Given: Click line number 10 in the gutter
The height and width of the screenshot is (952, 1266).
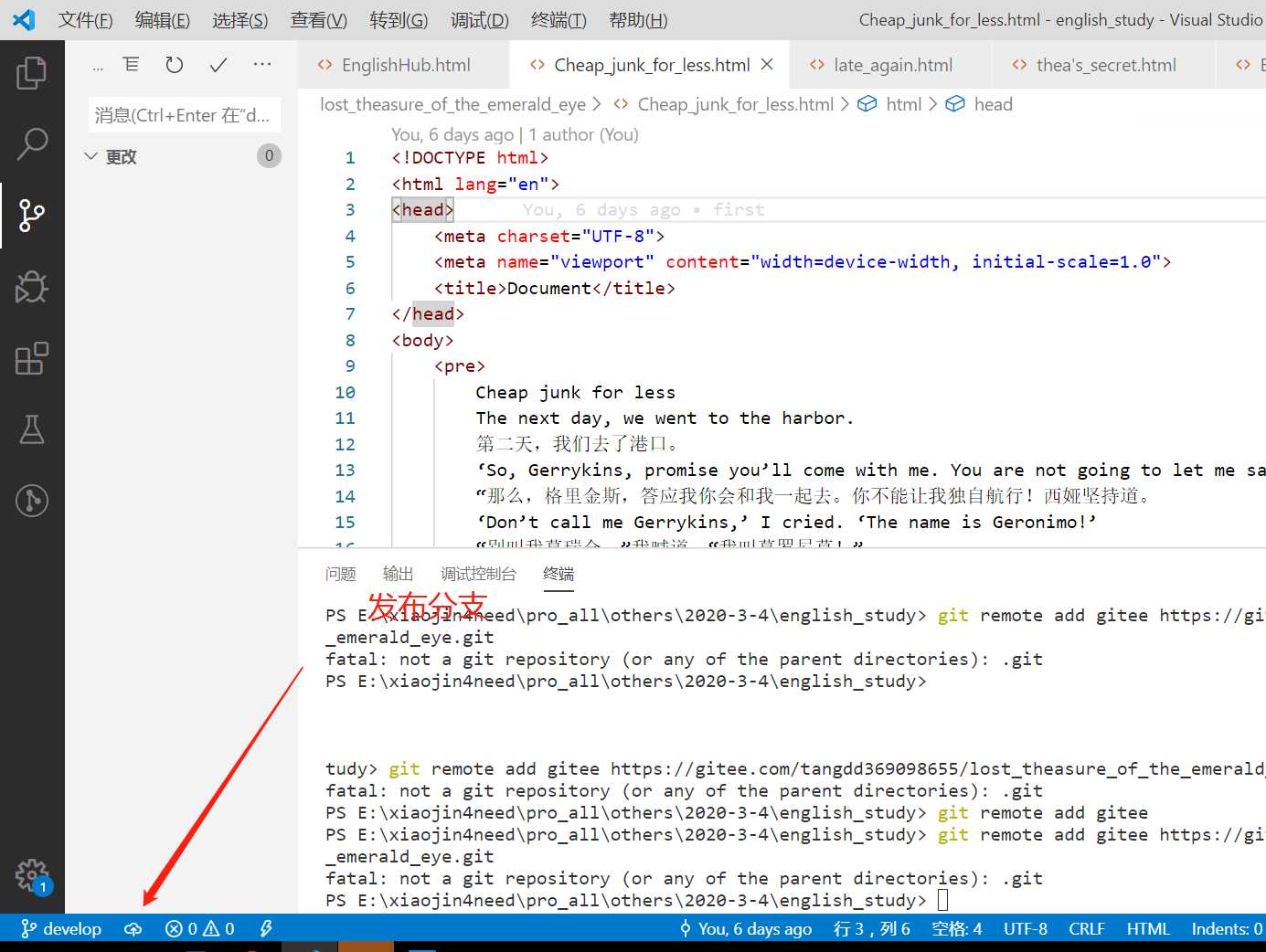Looking at the screenshot, I should 345,392.
